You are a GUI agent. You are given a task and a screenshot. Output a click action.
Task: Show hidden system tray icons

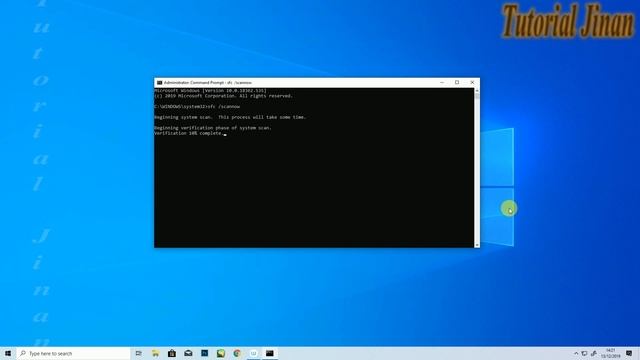tap(576, 353)
